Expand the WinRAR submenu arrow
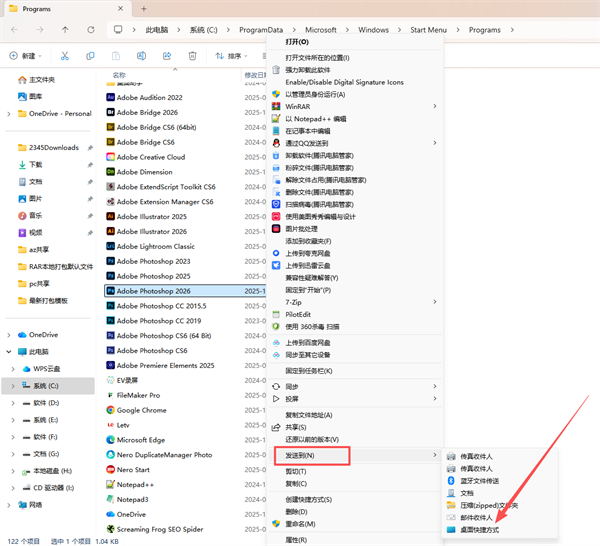This screenshot has height=546, width=600. pos(435,106)
